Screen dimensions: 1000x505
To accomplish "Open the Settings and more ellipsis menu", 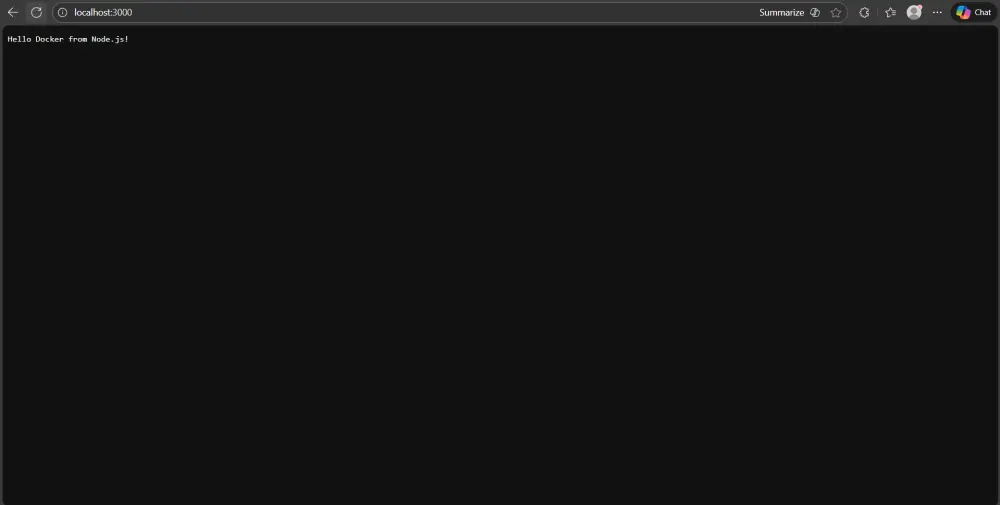I will pyautogui.click(x=937, y=12).
